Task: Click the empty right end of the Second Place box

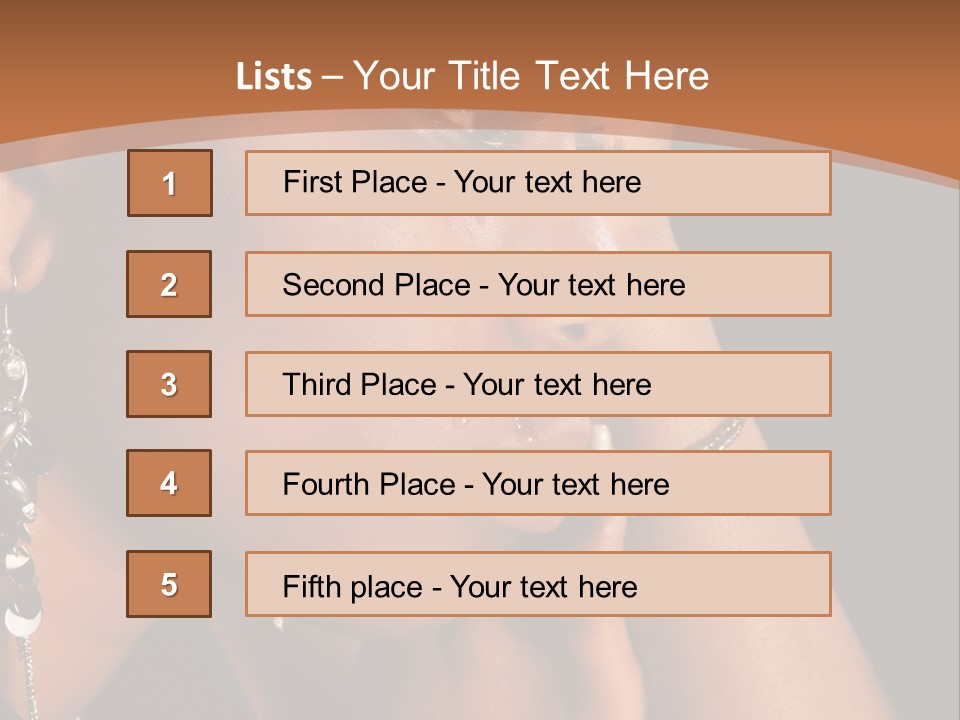Action: click(770, 285)
